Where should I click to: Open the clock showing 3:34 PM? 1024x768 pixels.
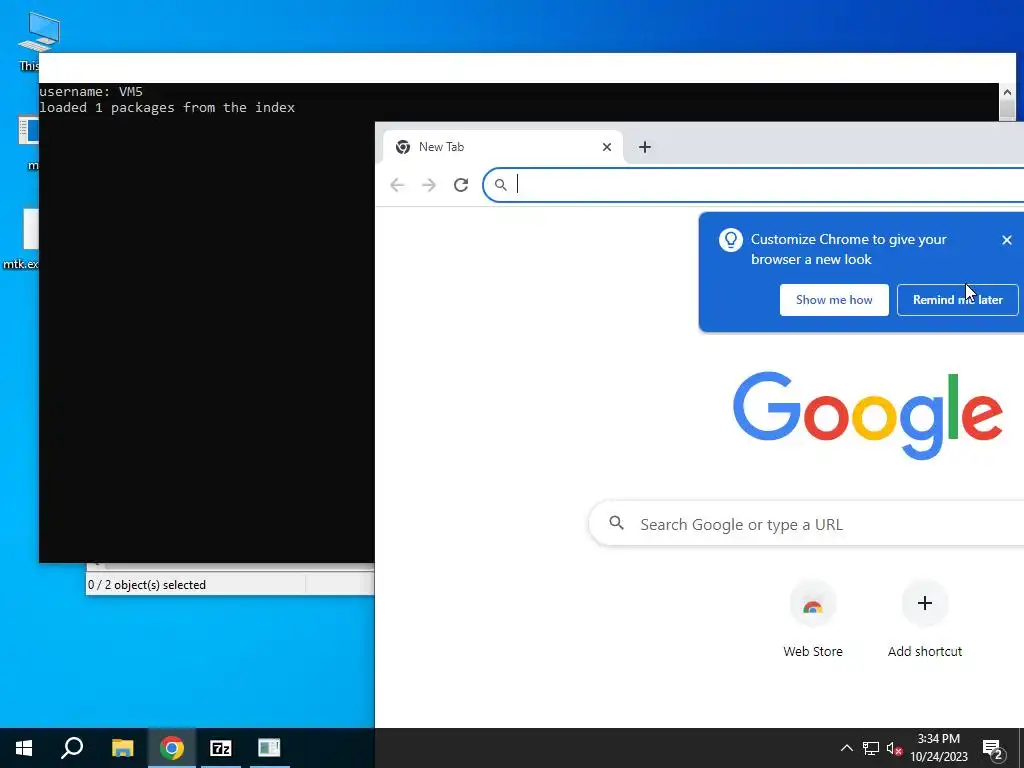point(938,748)
